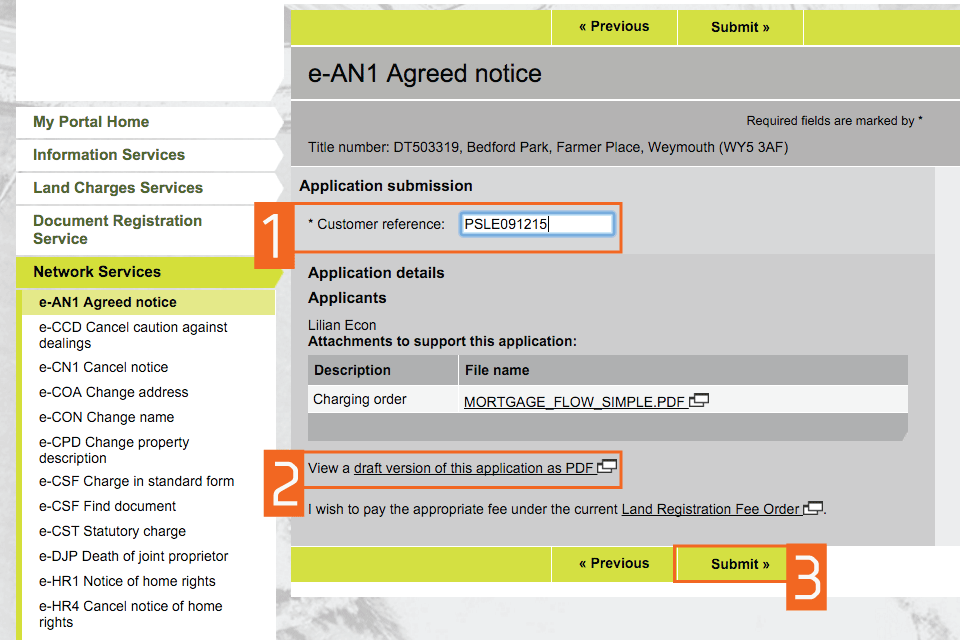This screenshot has width=960, height=640.
Task: Click the new-window icon after Fee Order link
Action: 814,508
